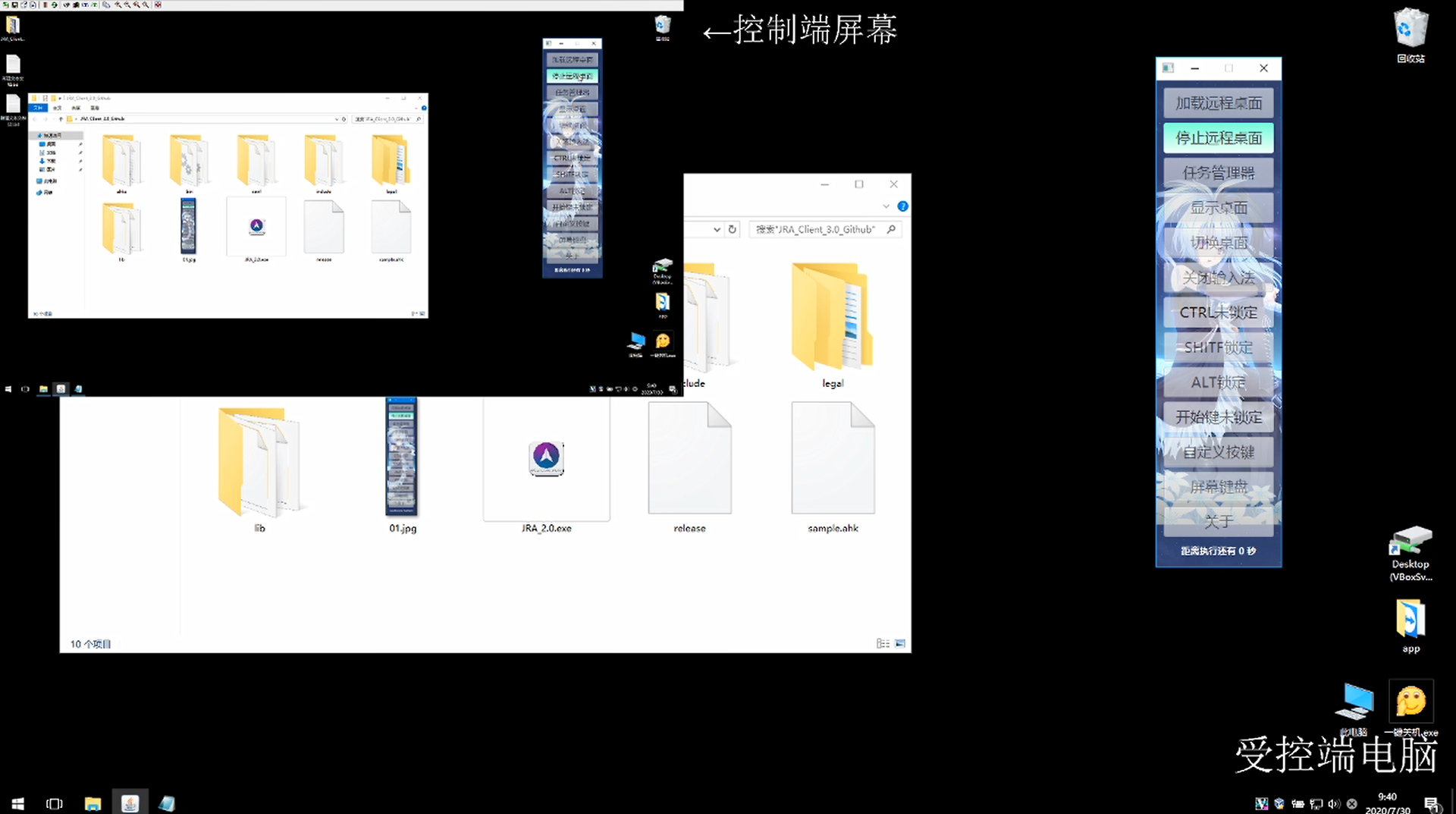The height and width of the screenshot is (814, 1456).
Task: Click 切换桌面 in the large control panel
Action: pyautogui.click(x=1218, y=243)
